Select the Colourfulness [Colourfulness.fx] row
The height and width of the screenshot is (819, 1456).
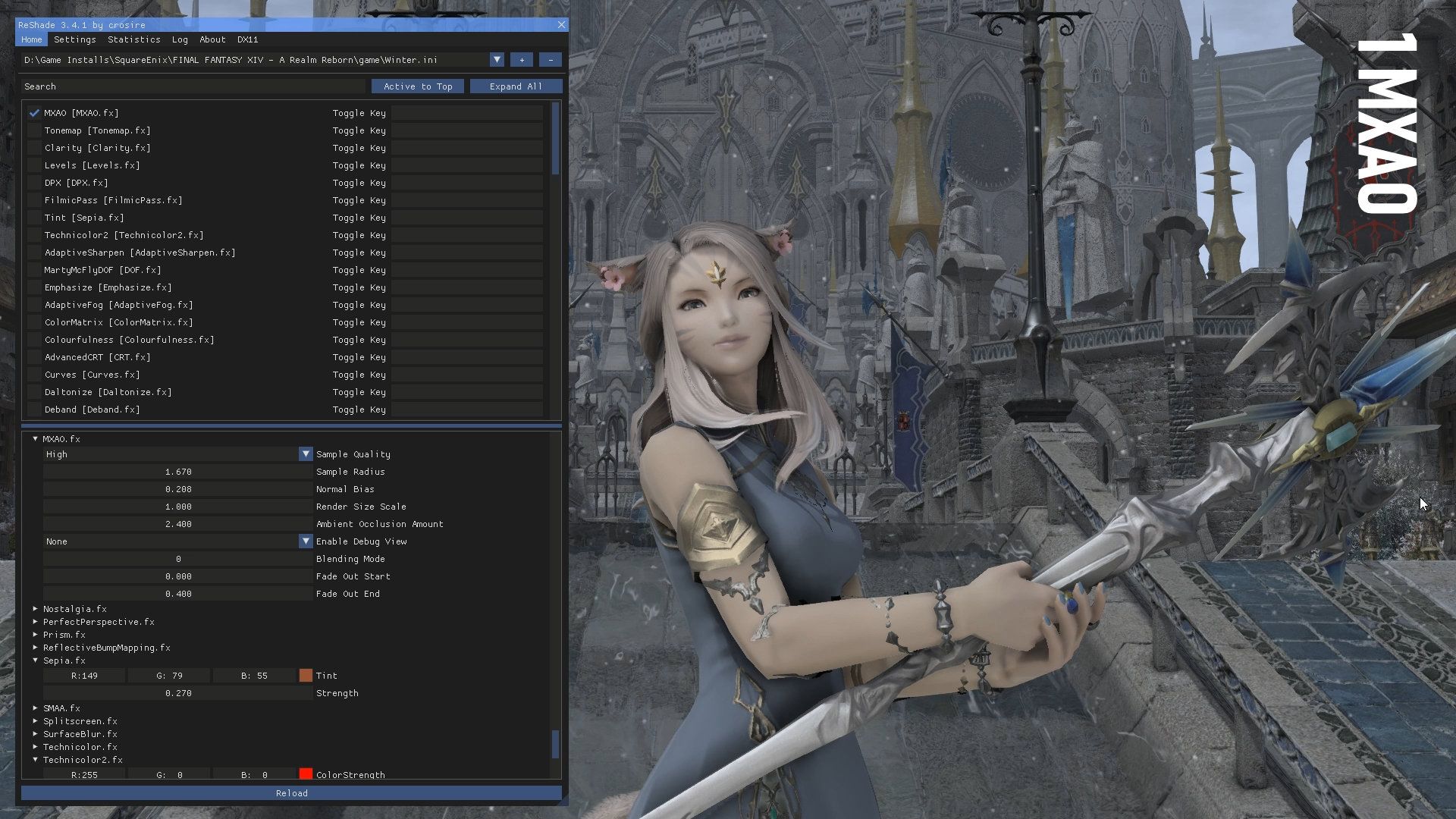pos(129,340)
